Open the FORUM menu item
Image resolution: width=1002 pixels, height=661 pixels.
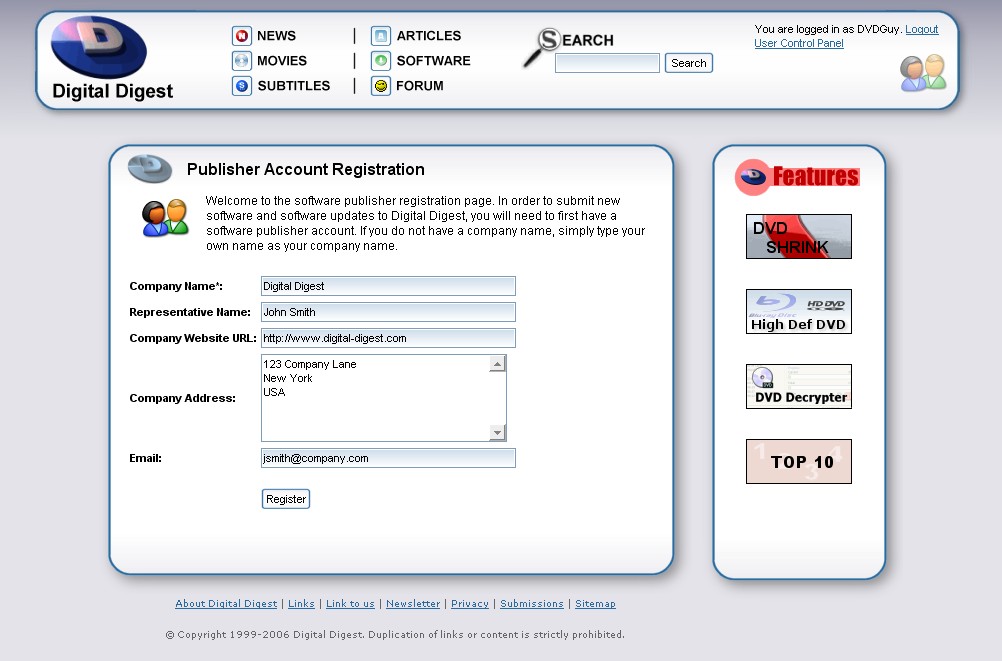pyautogui.click(x=419, y=86)
